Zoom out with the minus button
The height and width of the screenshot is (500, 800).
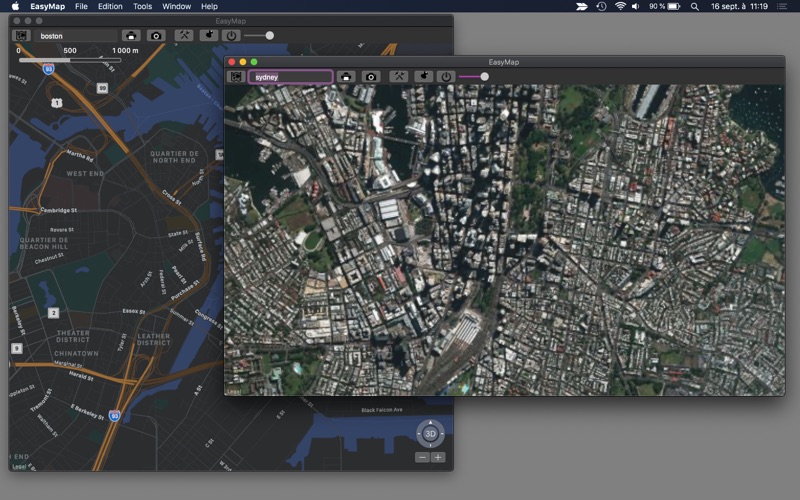click(x=423, y=457)
